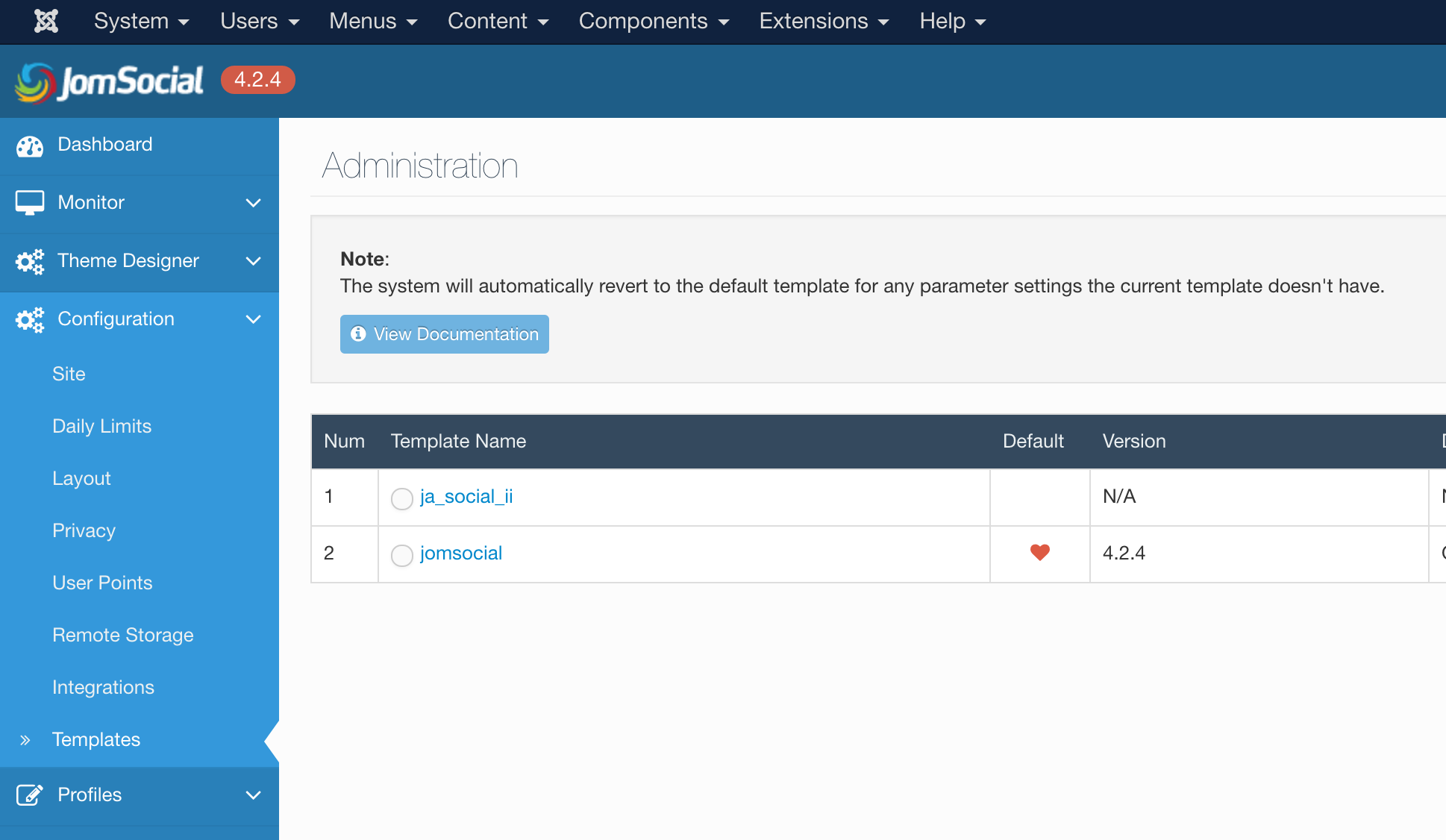Click the Profiles edit icon

(30, 795)
